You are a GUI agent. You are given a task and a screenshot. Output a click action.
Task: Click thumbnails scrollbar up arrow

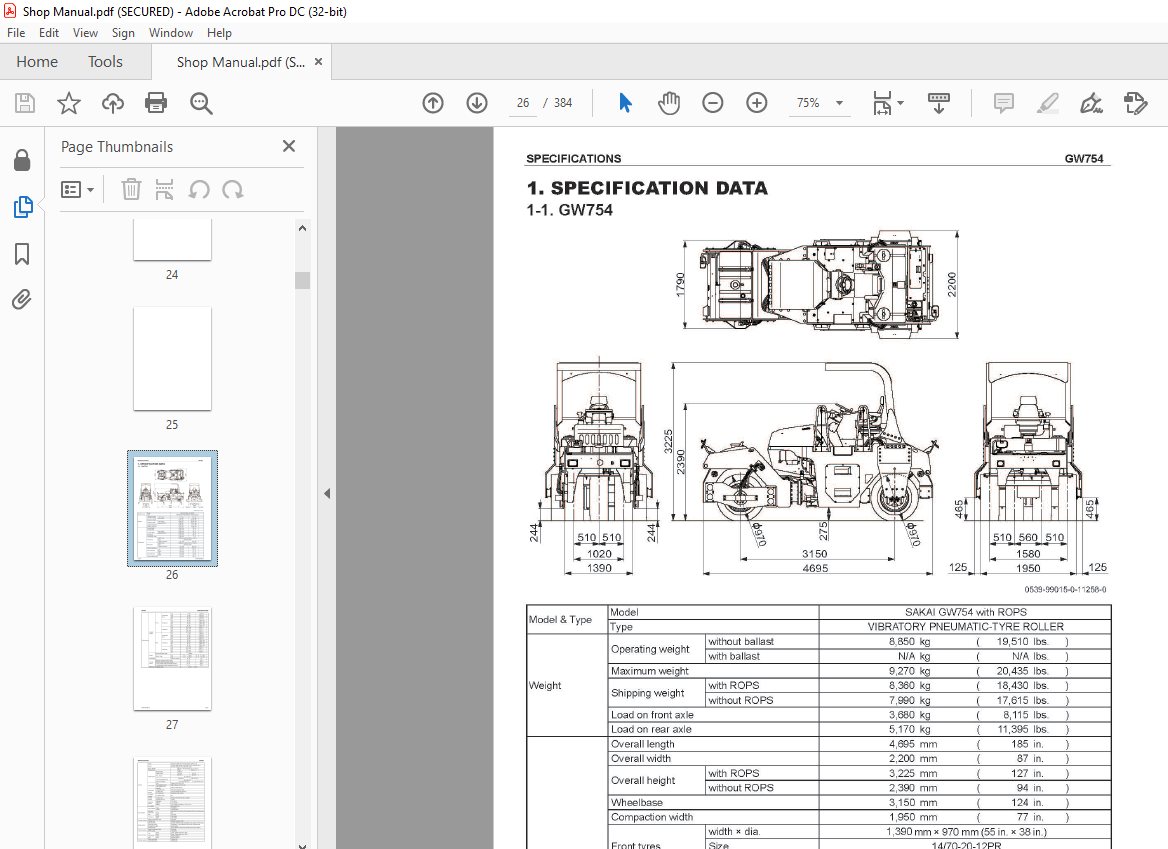[302, 228]
